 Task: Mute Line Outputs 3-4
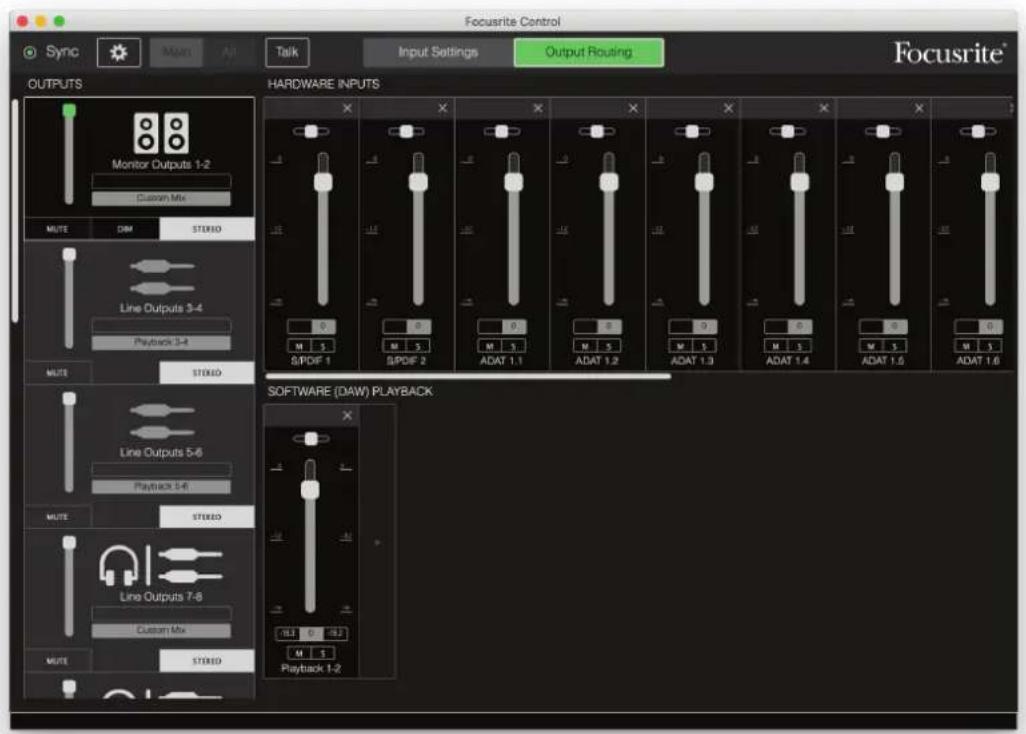pyautogui.click(x=58, y=373)
